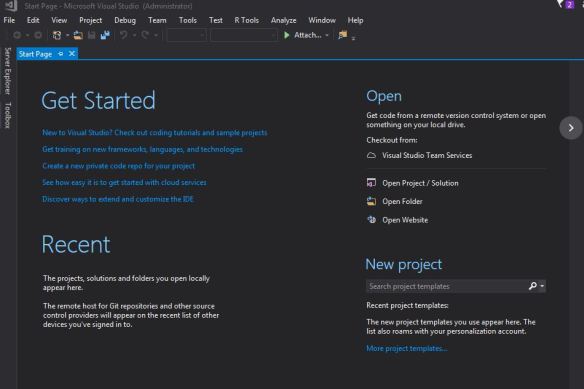Click the Visual Studio logo in title bar

tap(11, 6)
